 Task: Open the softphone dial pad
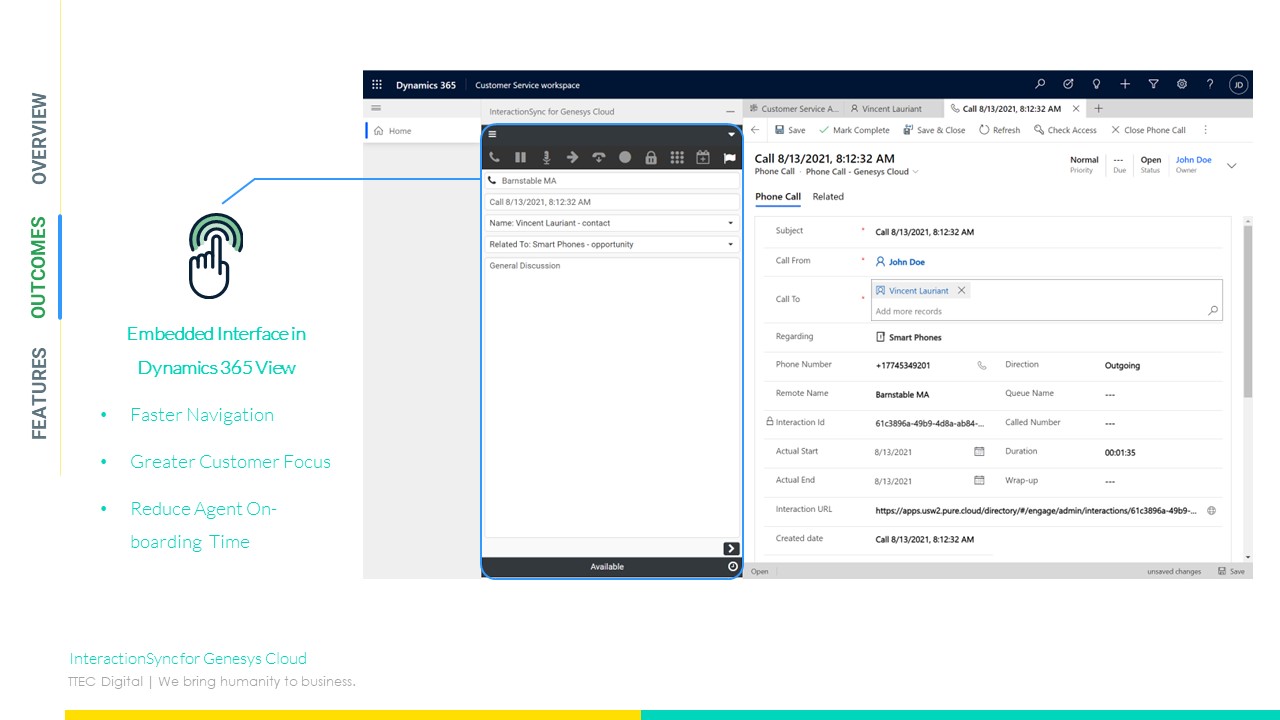[678, 157]
